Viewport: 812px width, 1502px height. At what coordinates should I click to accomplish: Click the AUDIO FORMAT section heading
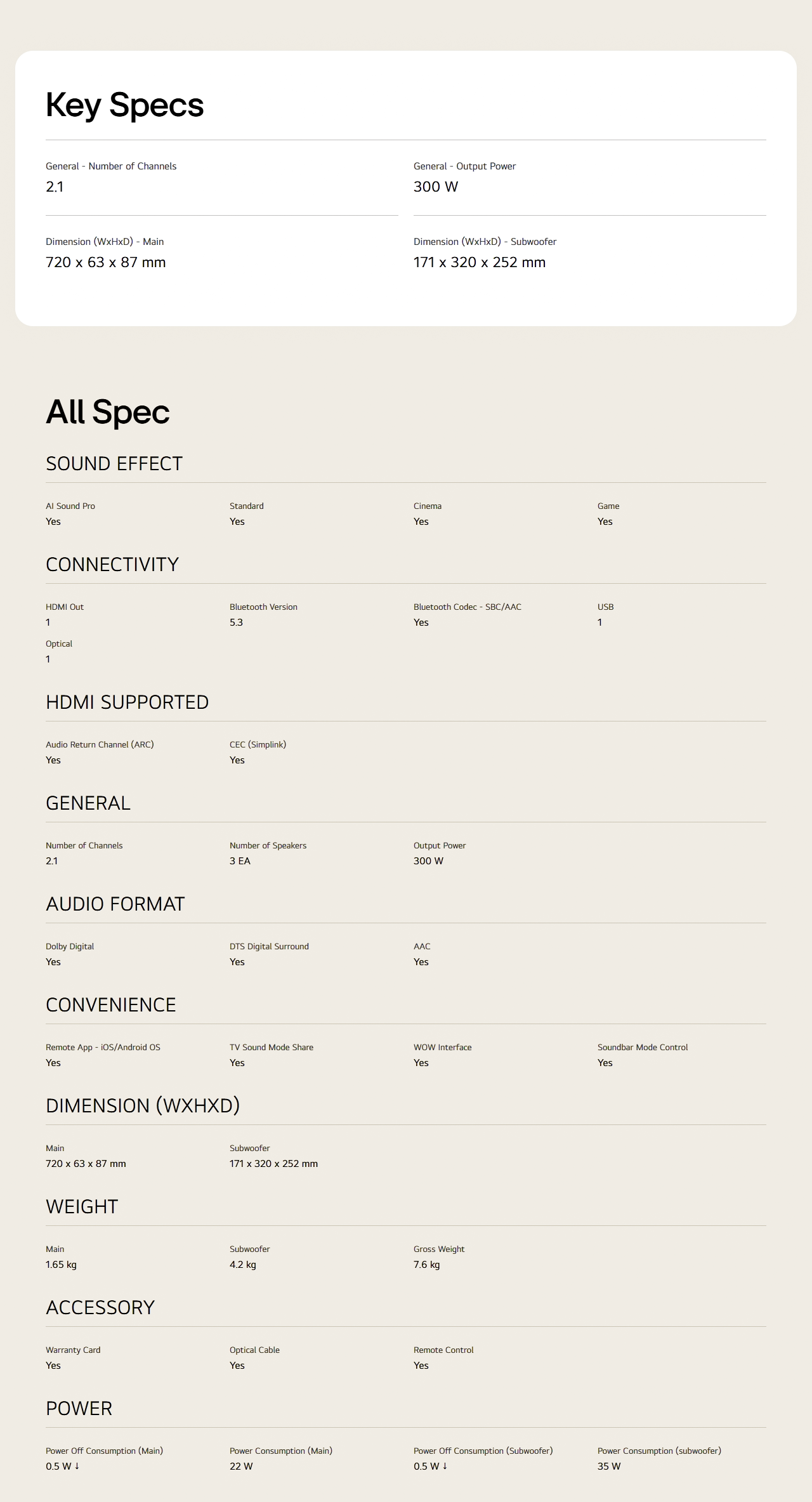click(115, 904)
